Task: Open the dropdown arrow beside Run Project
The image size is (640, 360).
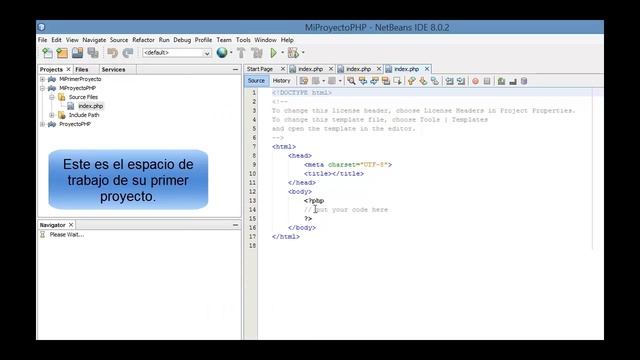Action: click(x=282, y=53)
